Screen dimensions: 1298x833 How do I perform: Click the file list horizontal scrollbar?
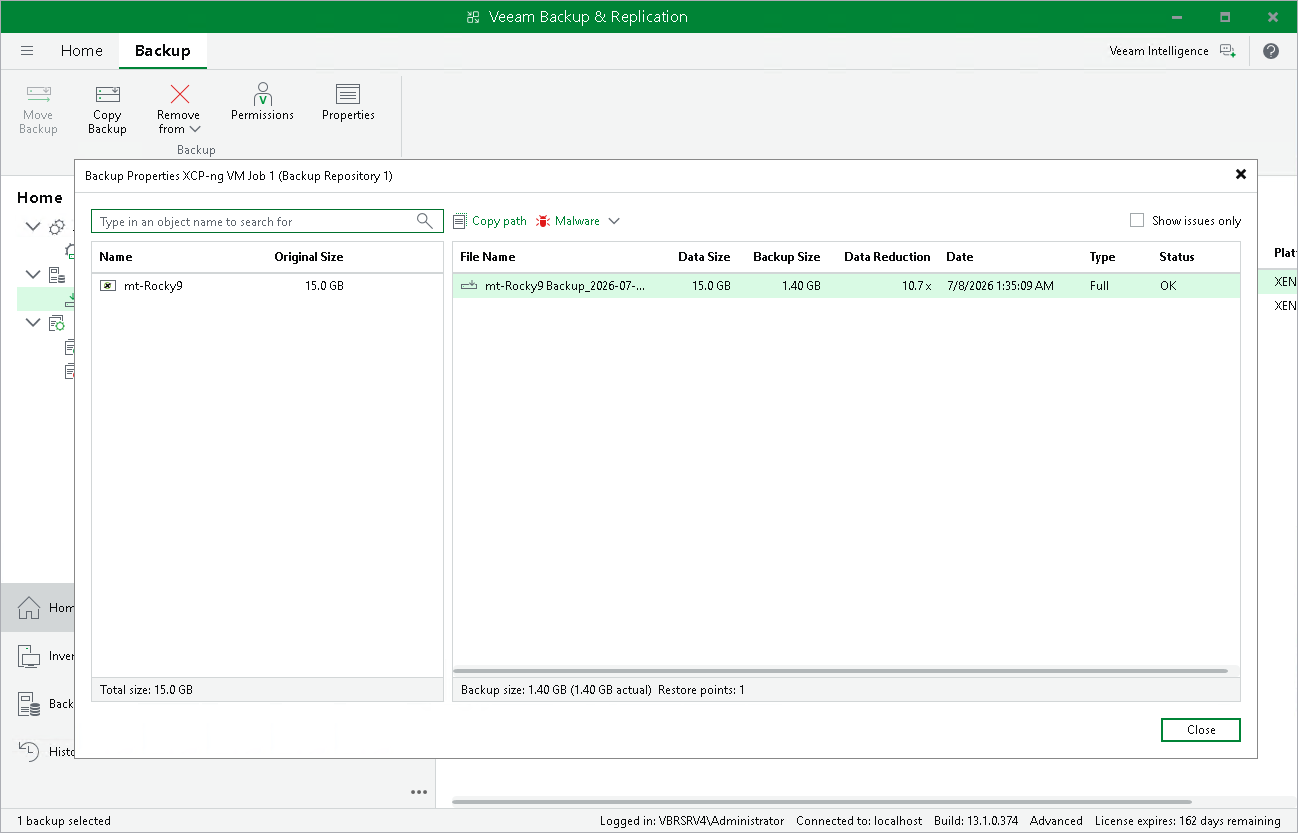(840, 671)
